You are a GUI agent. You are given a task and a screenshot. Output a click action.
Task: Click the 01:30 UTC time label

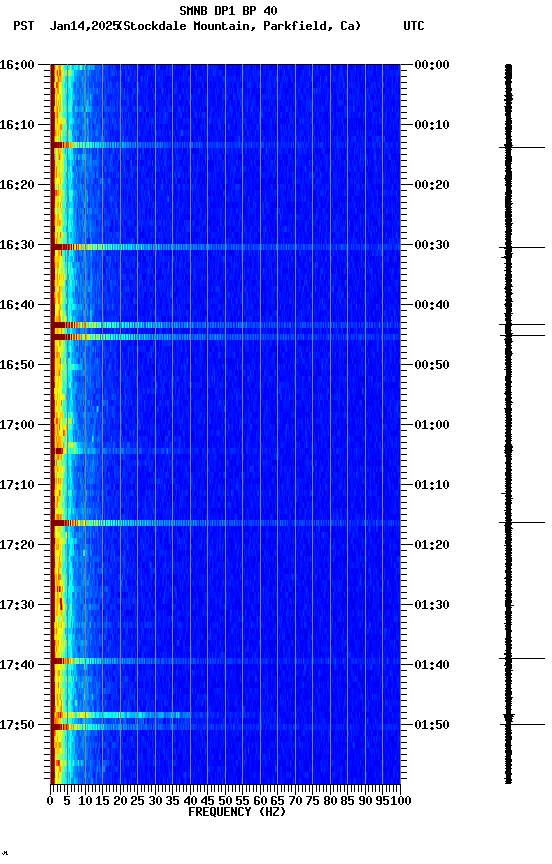point(432,605)
